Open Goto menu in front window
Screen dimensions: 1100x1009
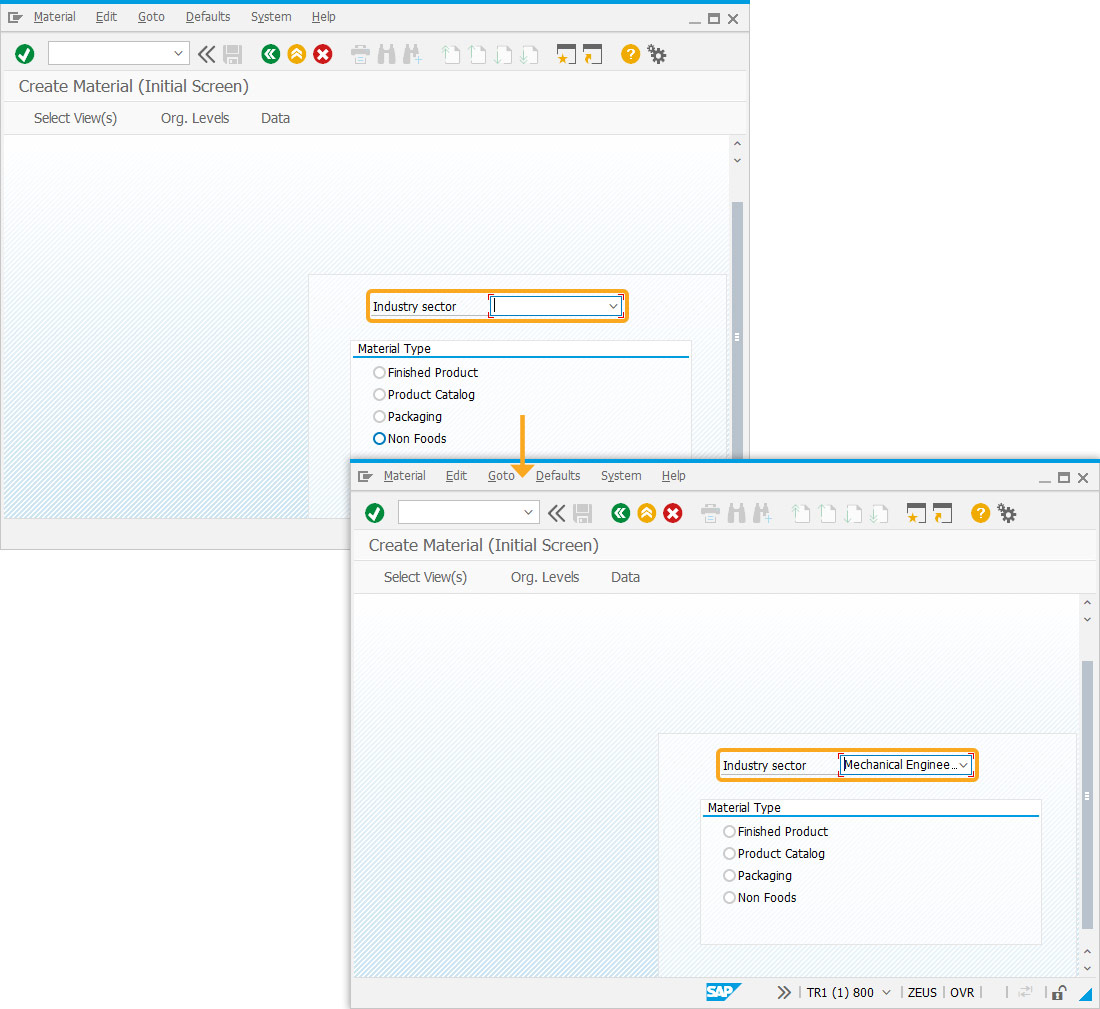501,476
